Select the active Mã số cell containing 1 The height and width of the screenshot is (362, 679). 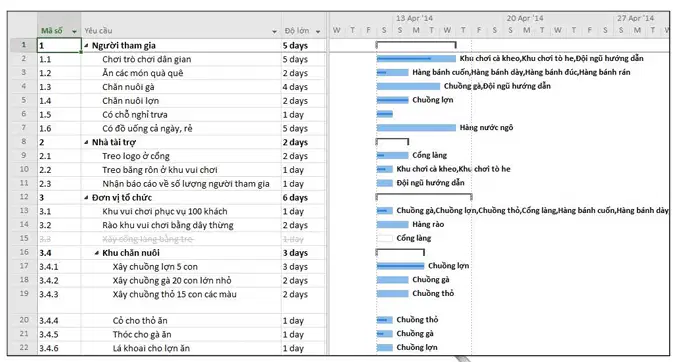point(59,45)
